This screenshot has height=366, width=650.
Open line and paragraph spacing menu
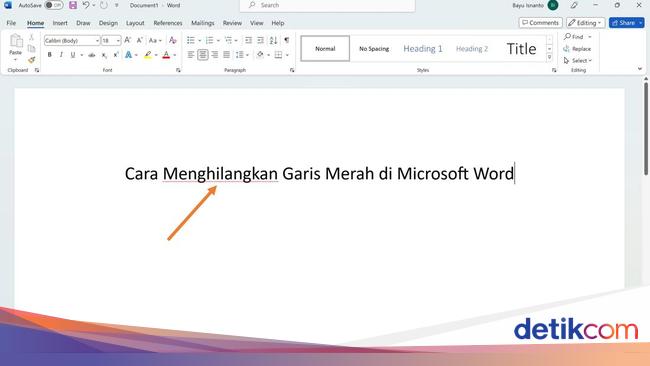[242, 55]
